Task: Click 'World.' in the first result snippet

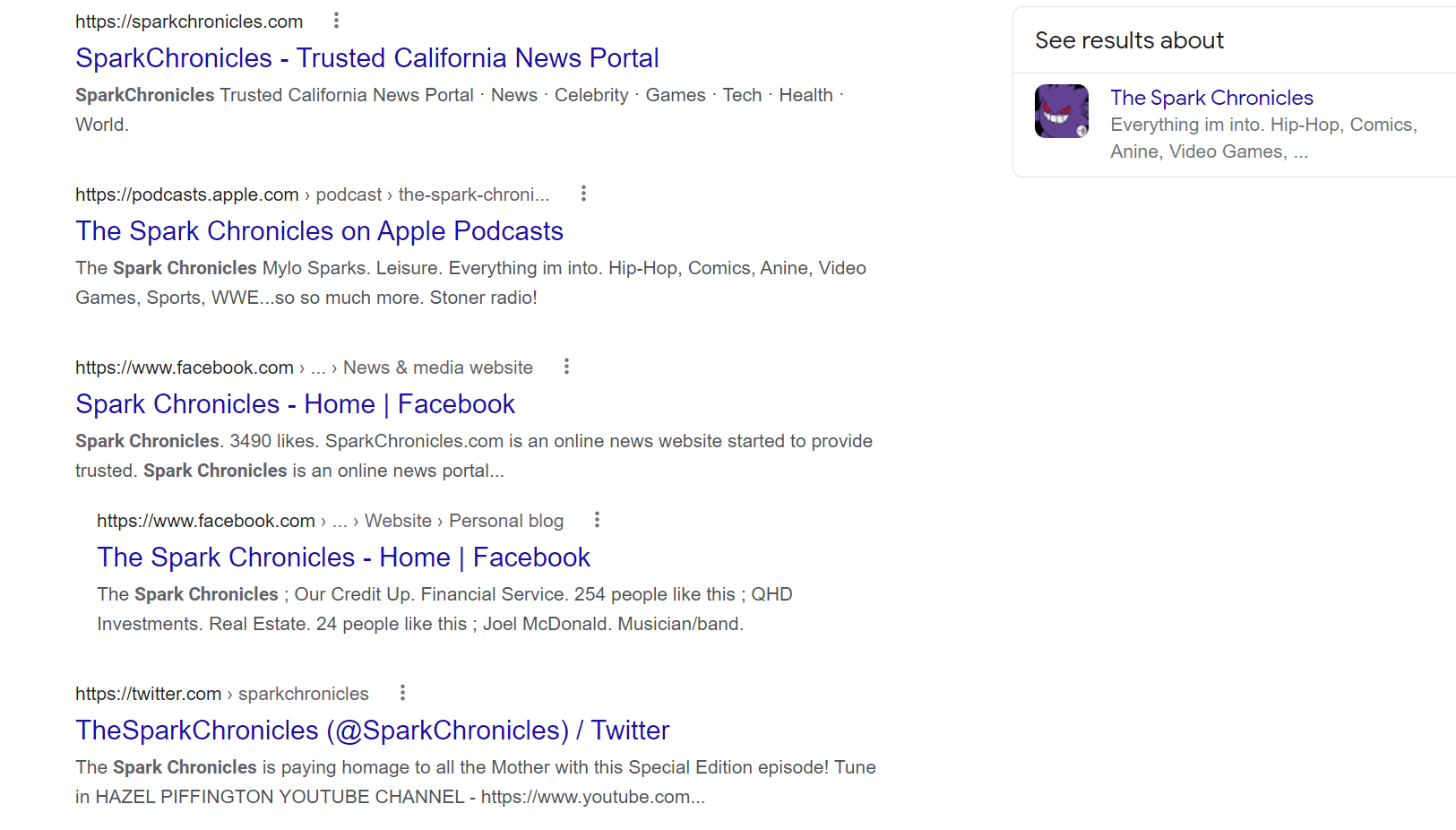Action: 102,125
